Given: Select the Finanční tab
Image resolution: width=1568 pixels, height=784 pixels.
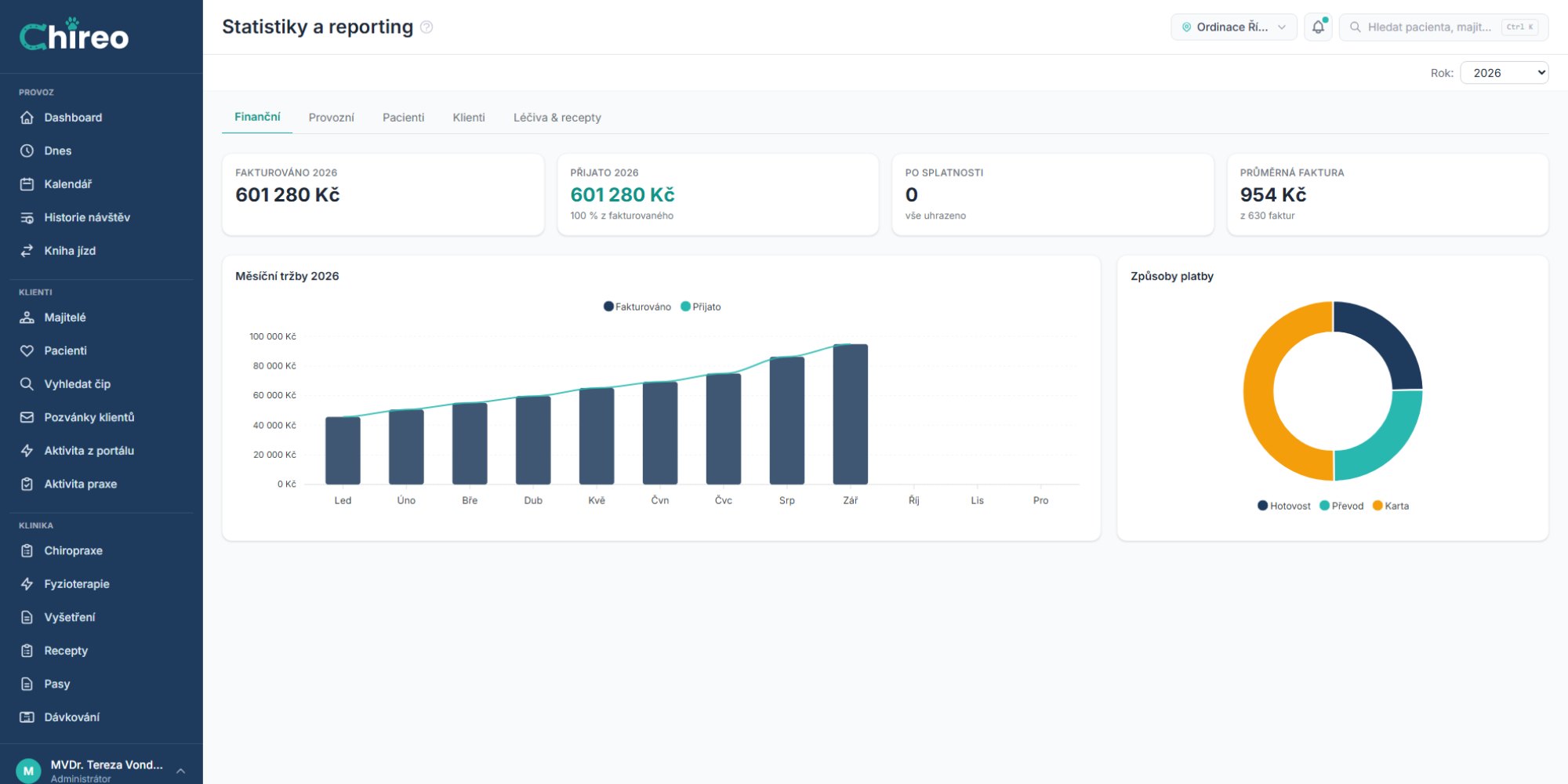Looking at the screenshot, I should 257,117.
